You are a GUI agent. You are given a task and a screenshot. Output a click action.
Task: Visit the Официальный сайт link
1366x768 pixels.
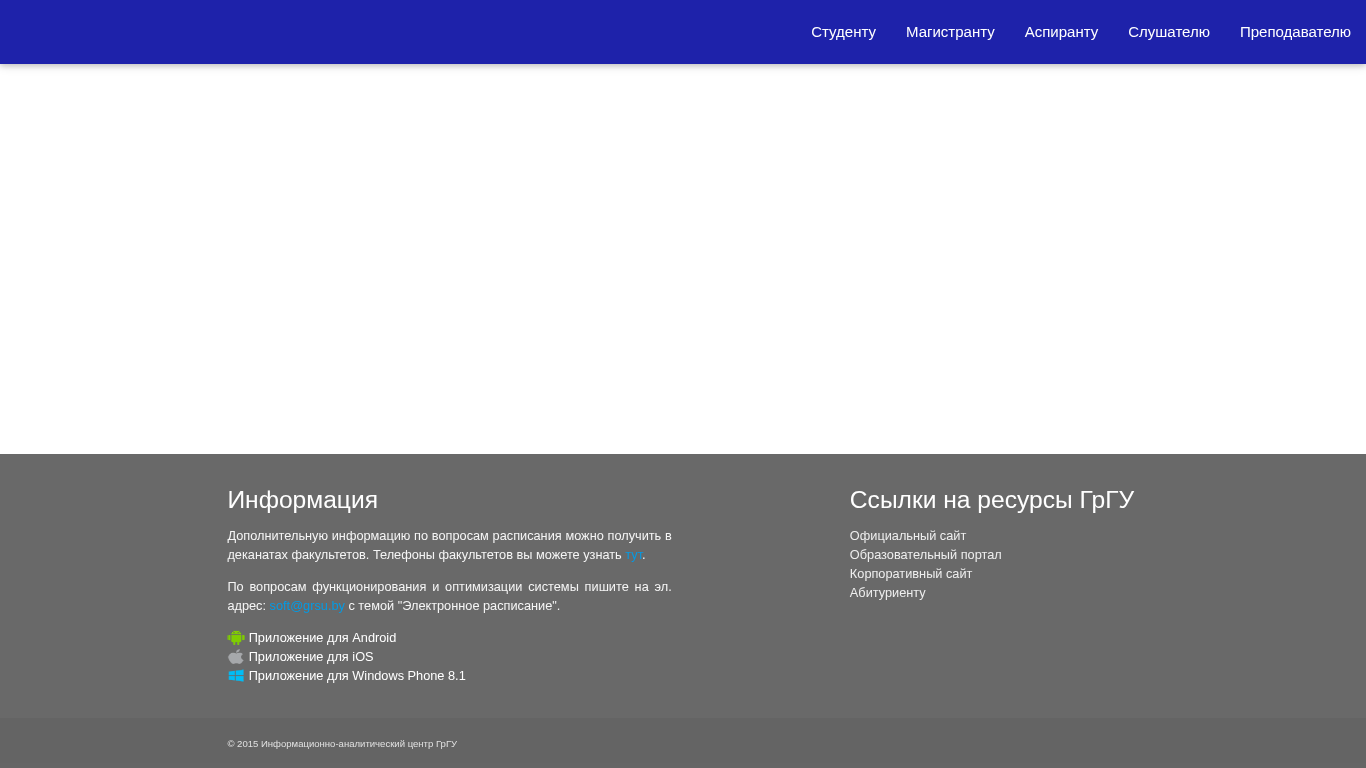(908, 536)
